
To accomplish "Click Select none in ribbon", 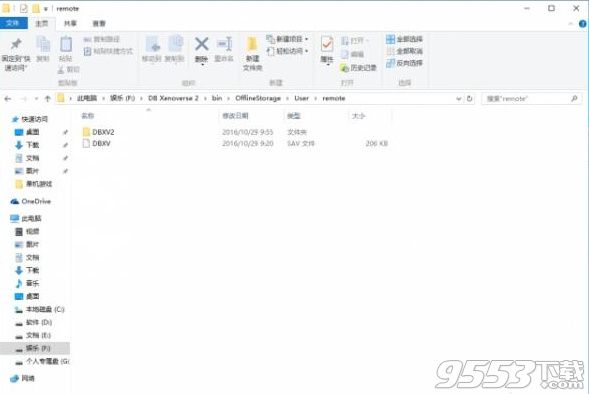I will 405,51.
